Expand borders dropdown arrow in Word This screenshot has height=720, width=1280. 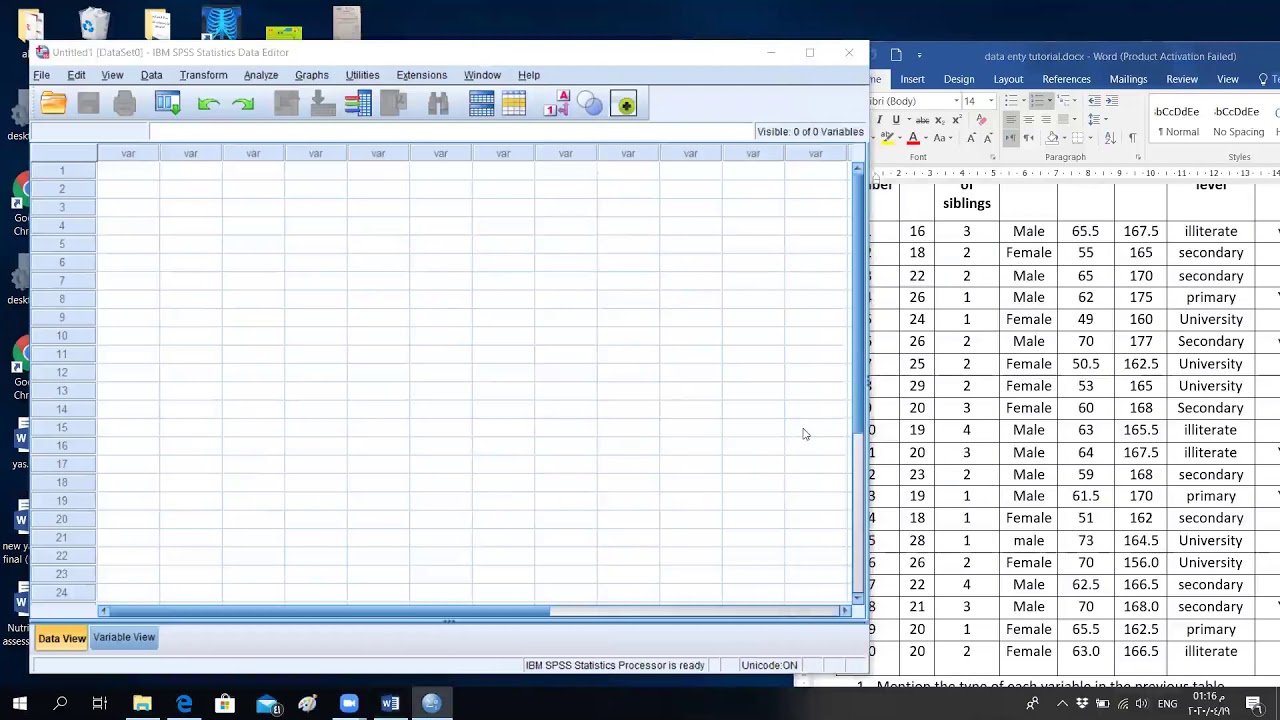coord(1090,138)
